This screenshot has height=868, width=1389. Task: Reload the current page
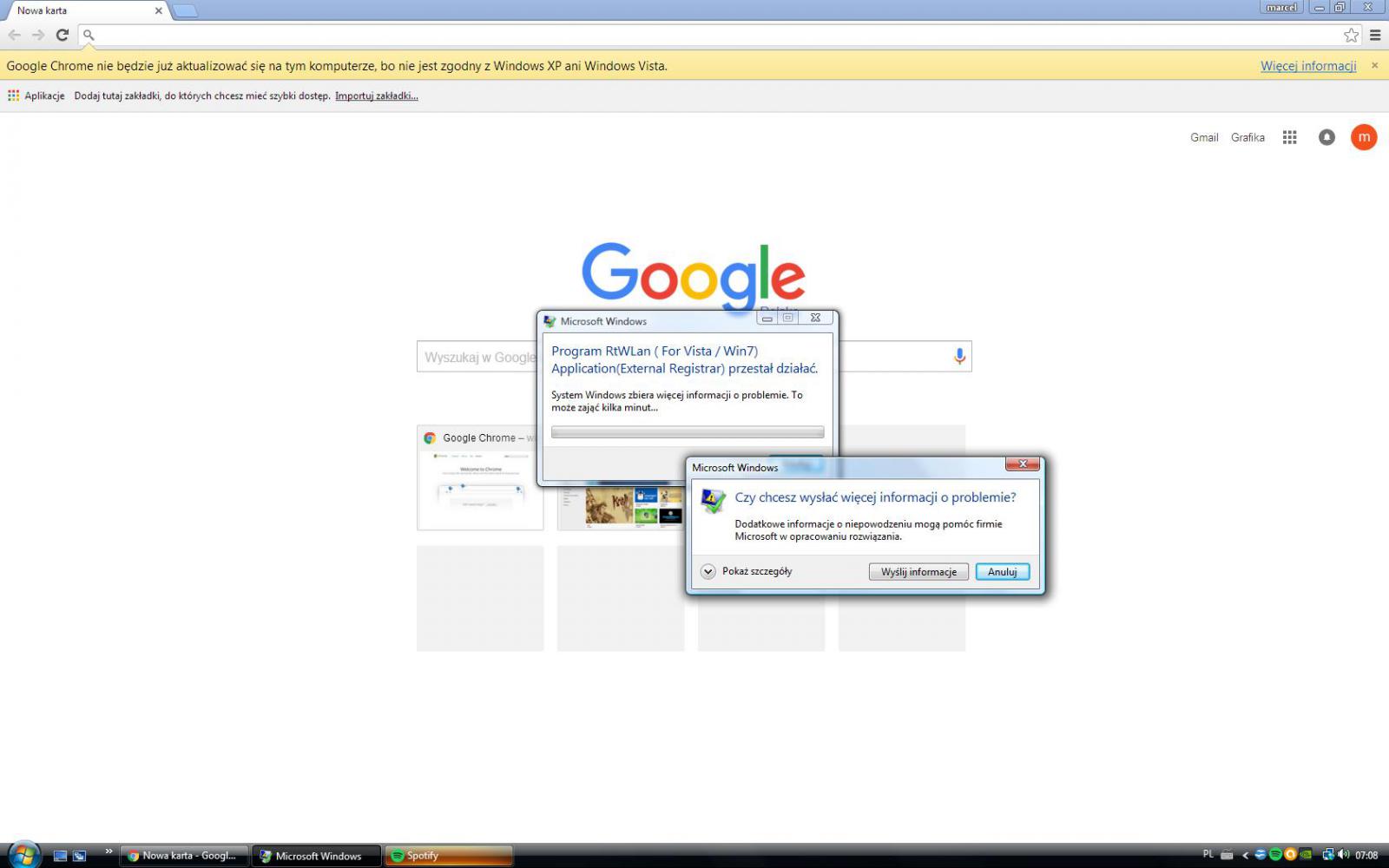63,35
